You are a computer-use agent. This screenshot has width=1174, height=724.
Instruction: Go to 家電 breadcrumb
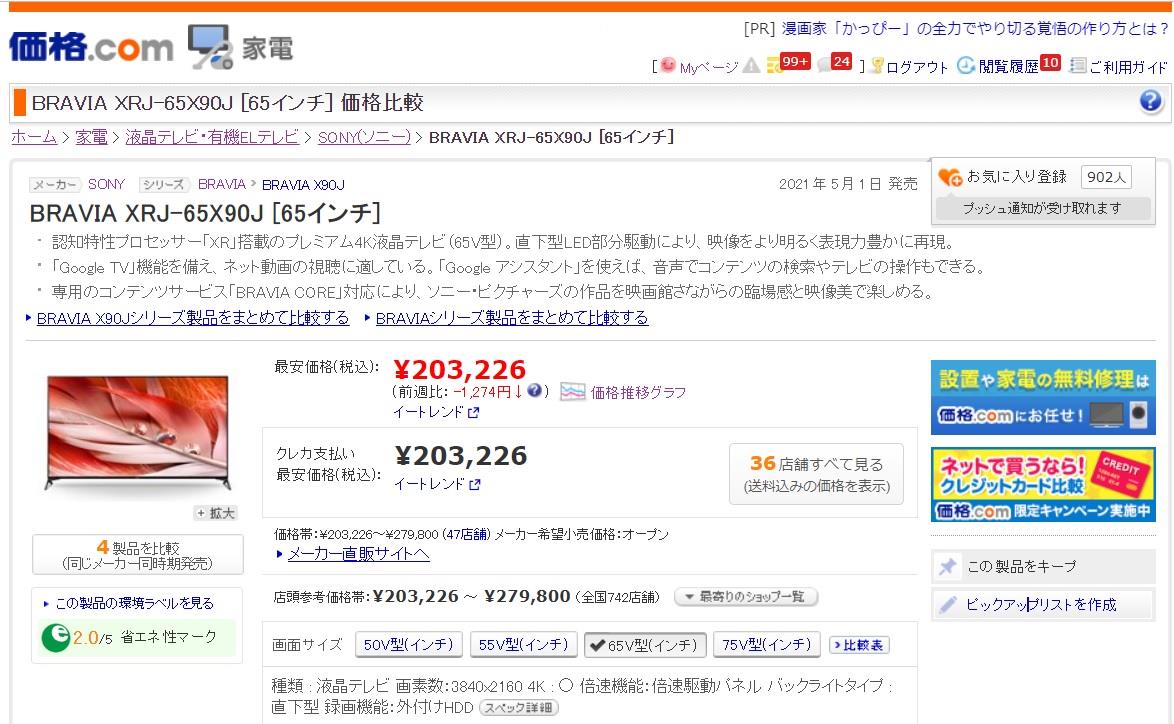point(91,137)
